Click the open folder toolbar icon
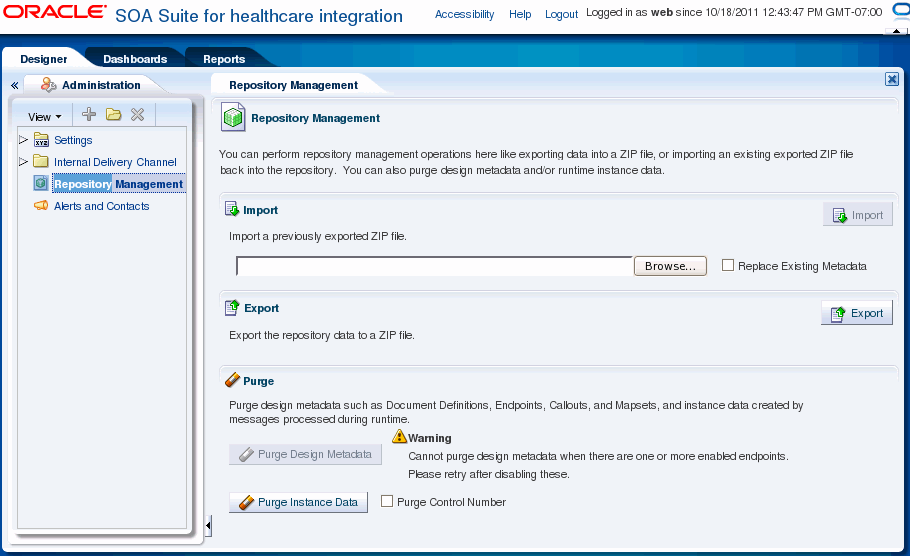910x556 pixels. [114, 114]
